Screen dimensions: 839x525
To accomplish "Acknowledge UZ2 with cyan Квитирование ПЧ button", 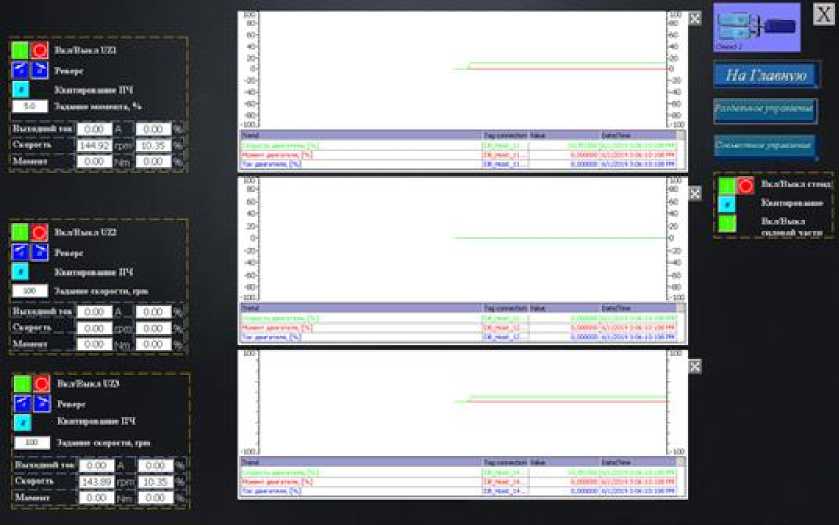I will coord(20,271).
